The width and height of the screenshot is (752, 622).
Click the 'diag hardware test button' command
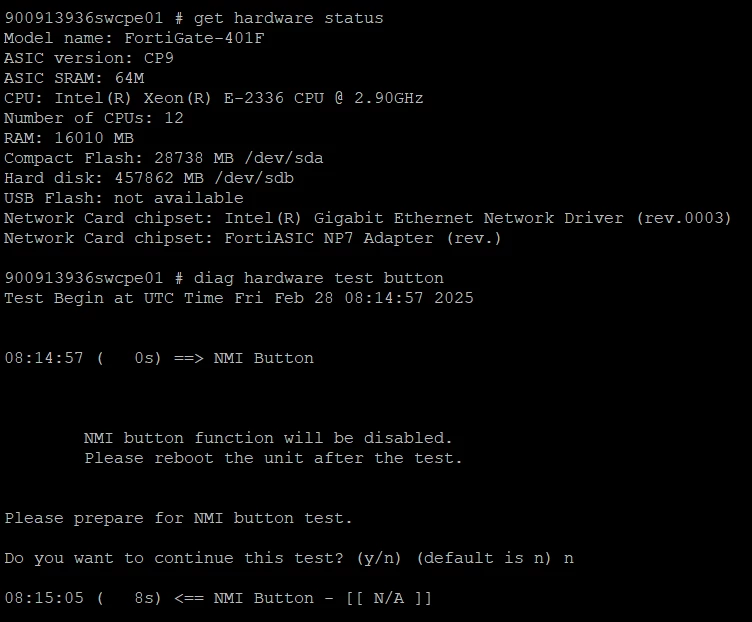(318, 278)
